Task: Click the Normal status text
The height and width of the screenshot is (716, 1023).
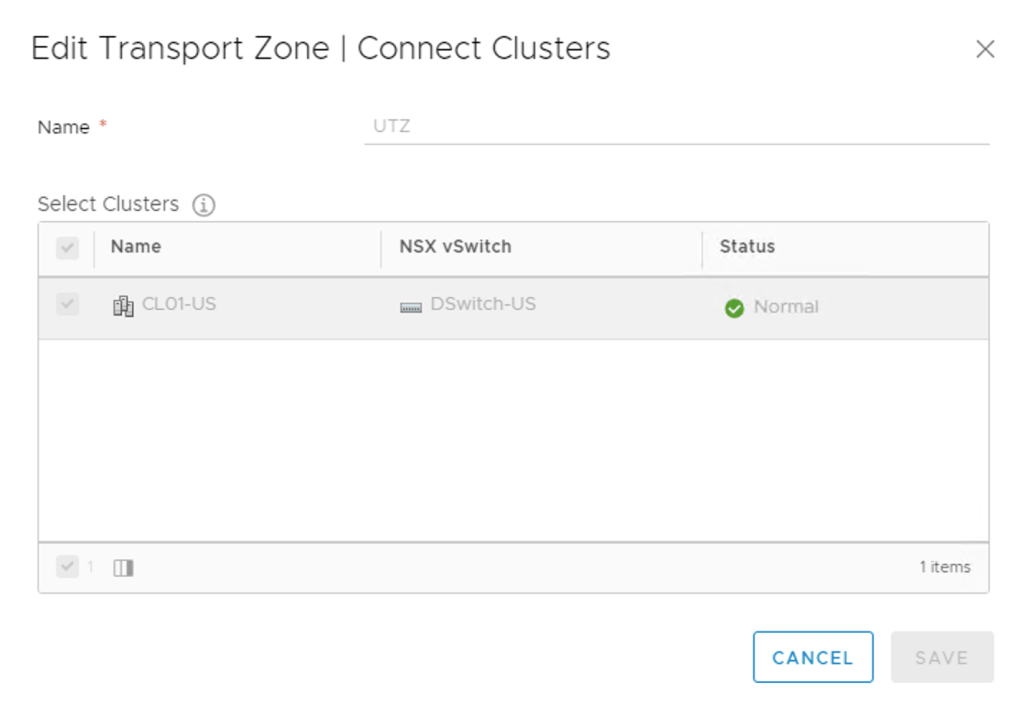Action: pyautogui.click(x=786, y=307)
